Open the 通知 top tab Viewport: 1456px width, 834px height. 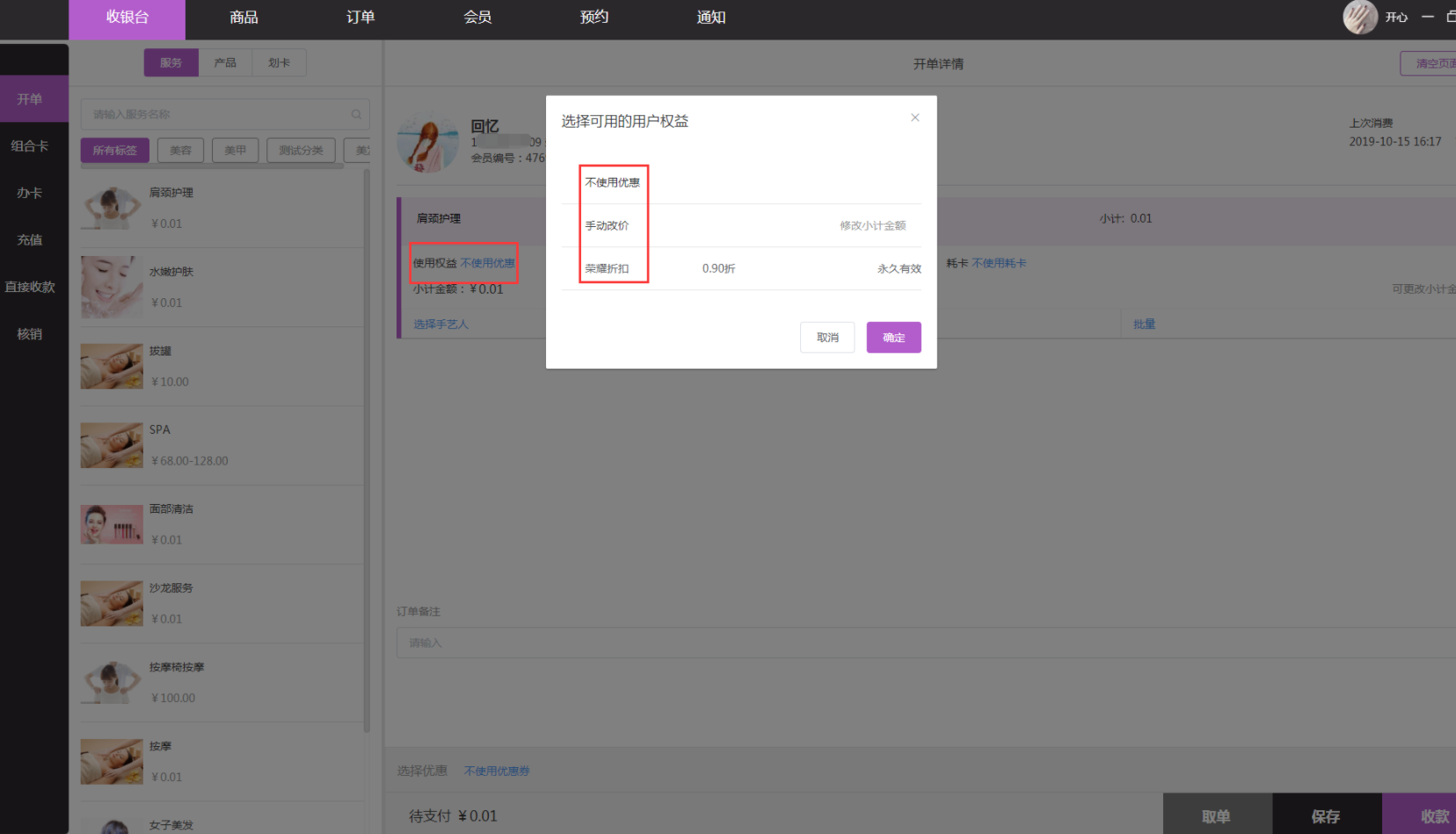click(711, 18)
